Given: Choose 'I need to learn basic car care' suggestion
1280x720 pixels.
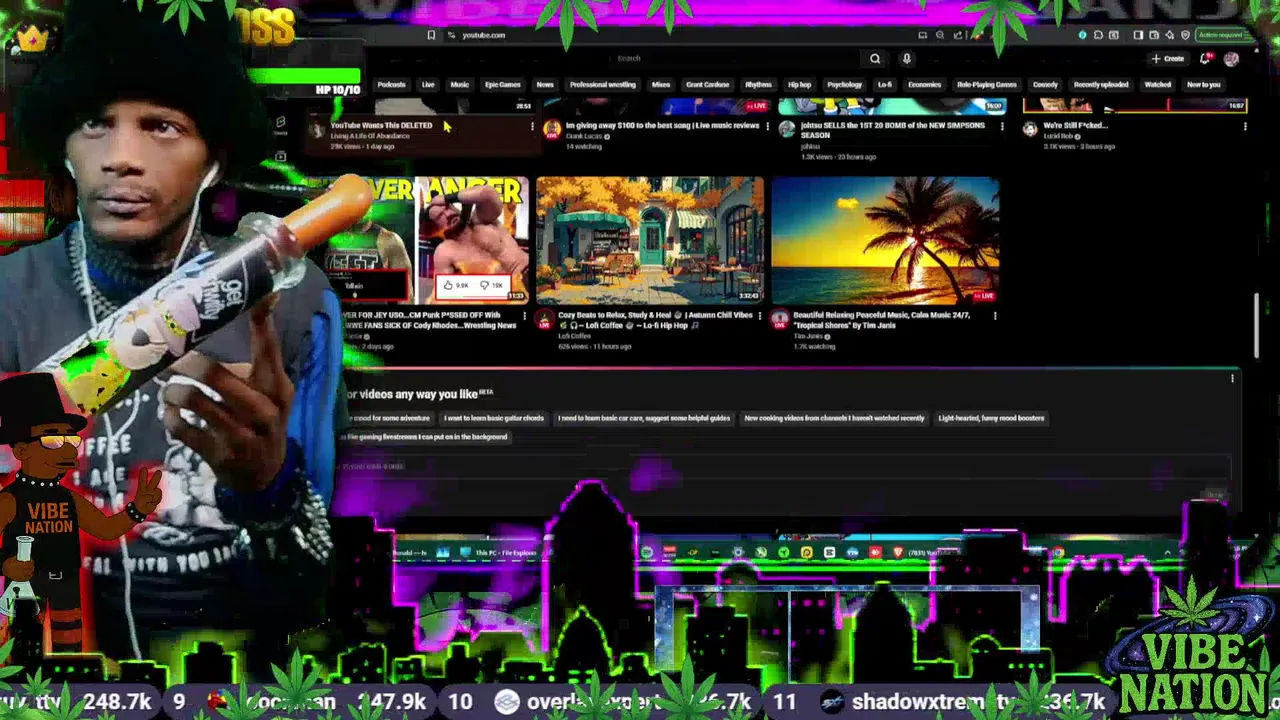Looking at the screenshot, I should pyautogui.click(x=644, y=418).
